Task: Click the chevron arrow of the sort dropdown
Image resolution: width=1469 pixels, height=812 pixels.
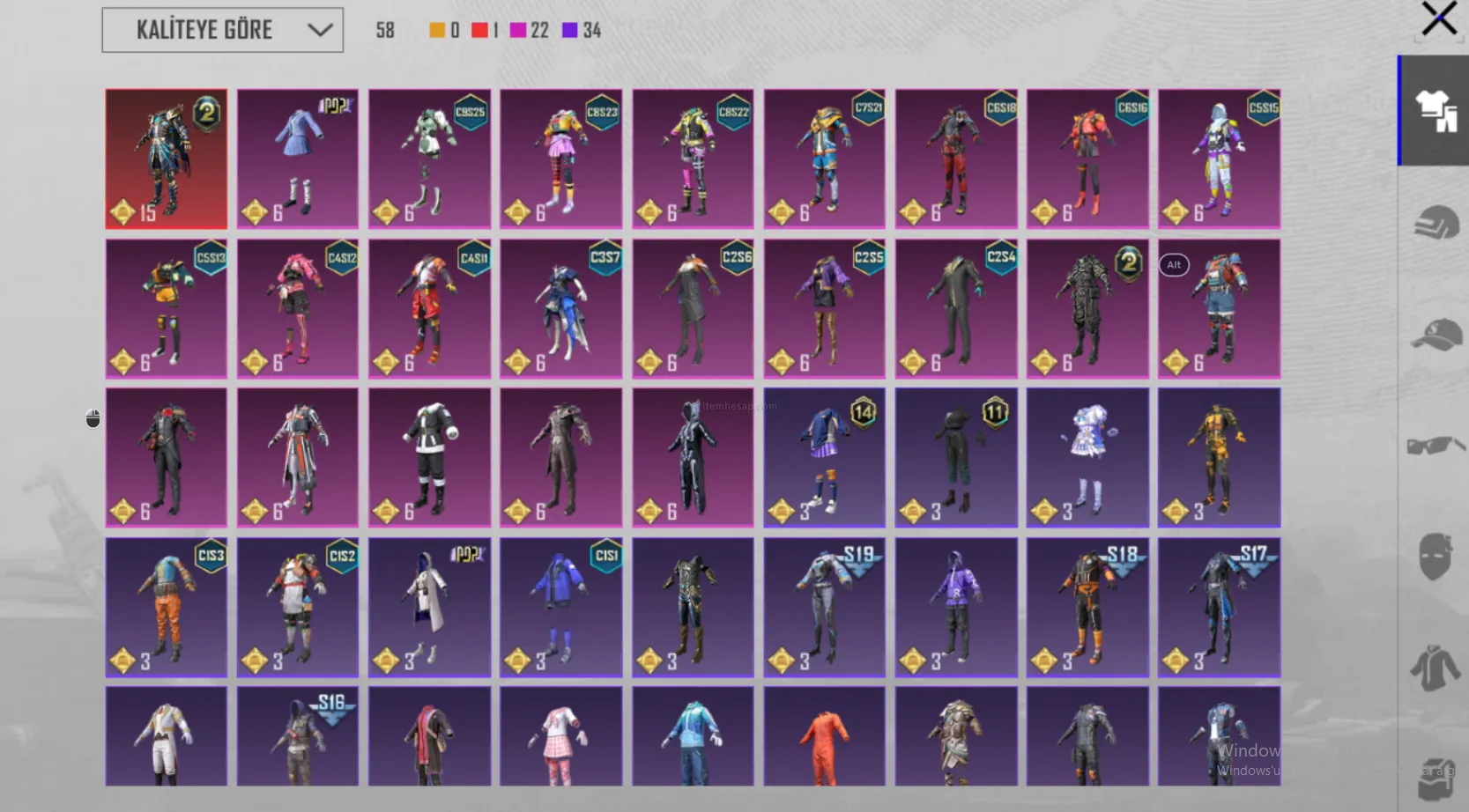Action: coord(320,30)
